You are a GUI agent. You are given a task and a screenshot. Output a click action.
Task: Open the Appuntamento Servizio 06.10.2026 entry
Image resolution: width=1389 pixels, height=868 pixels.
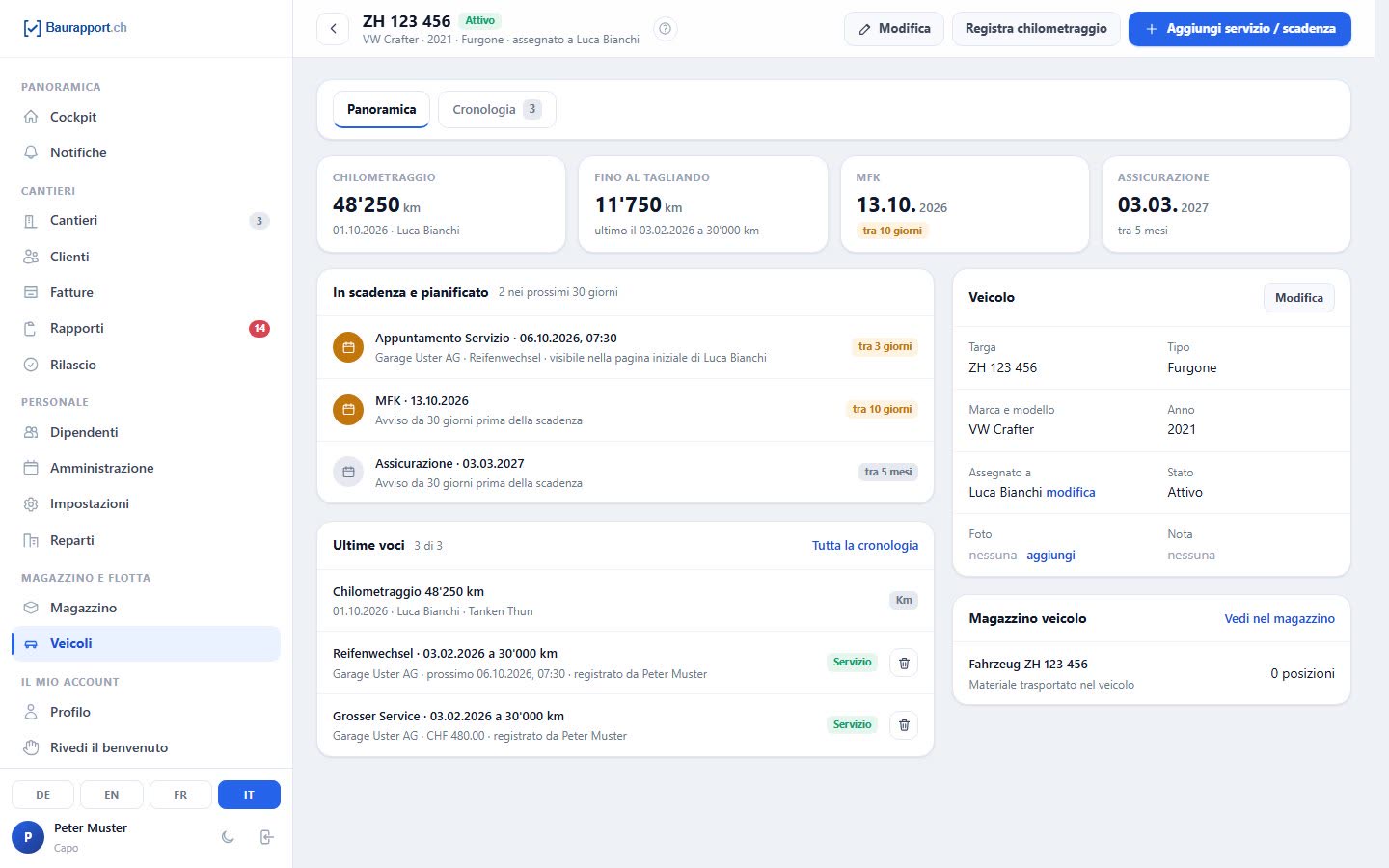pyautogui.click(x=625, y=347)
